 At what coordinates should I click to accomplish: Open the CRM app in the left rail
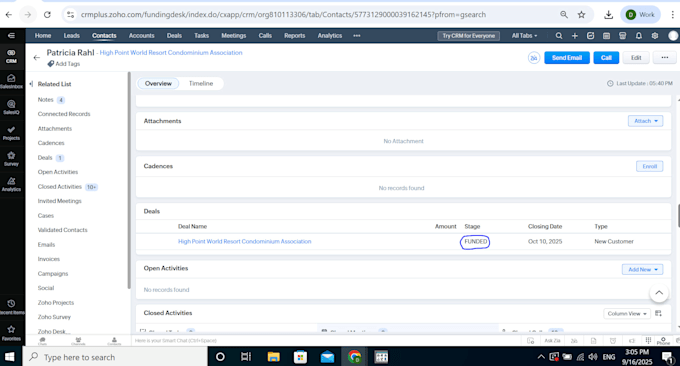pos(11,56)
